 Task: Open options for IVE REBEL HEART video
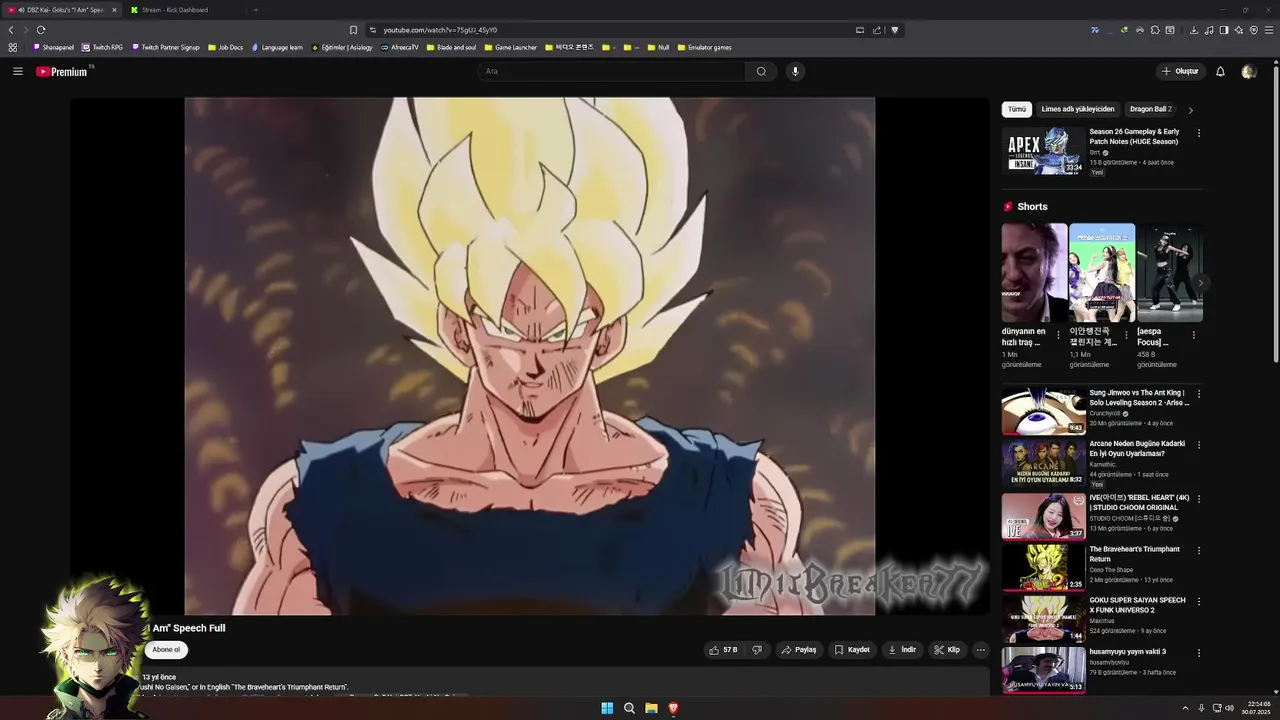[x=1199, y=499]
